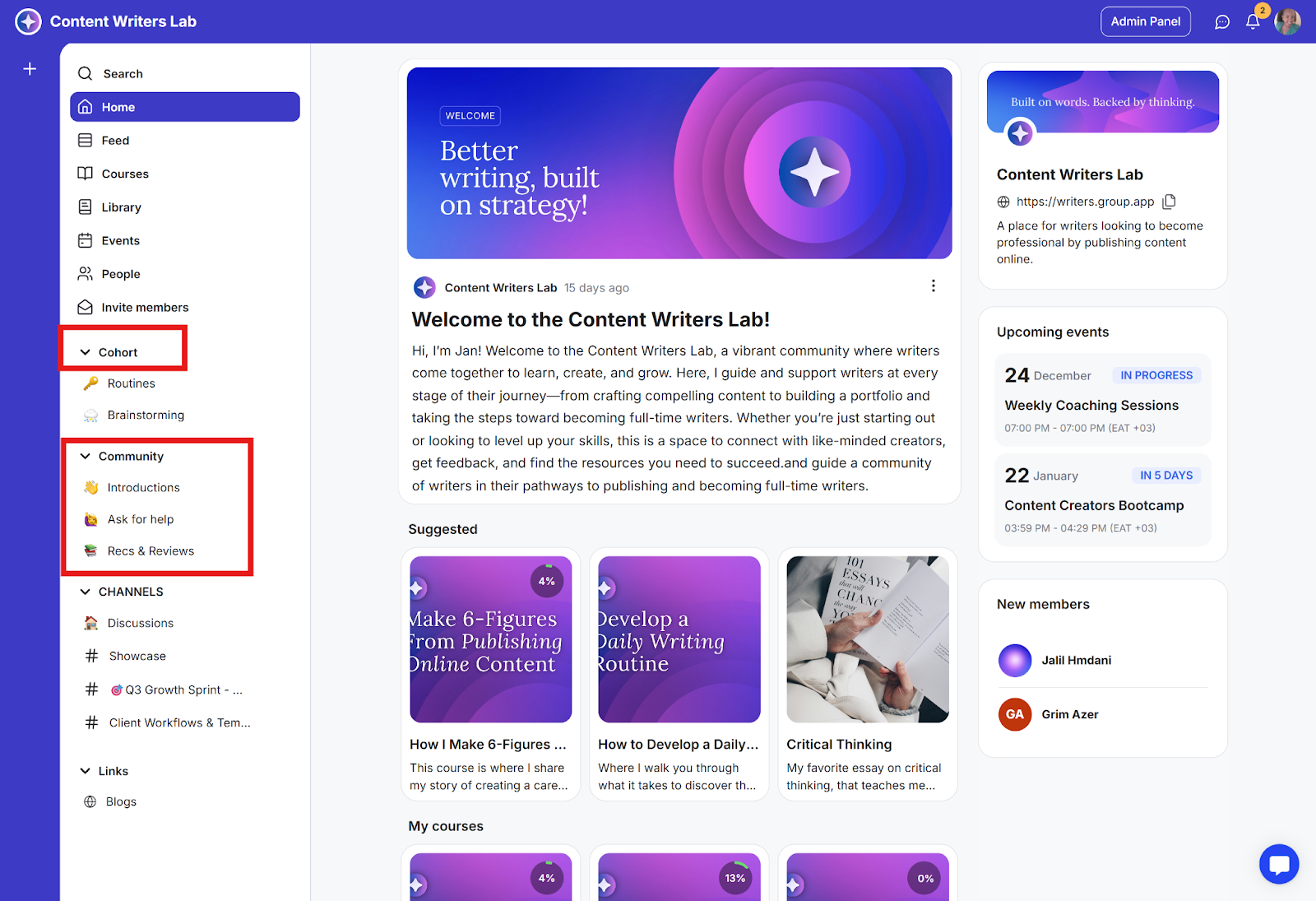Open How I Make 6-Figures course title
This screenshot has width=1316, height=901.
pyautogui.click(x=489, y=745)
